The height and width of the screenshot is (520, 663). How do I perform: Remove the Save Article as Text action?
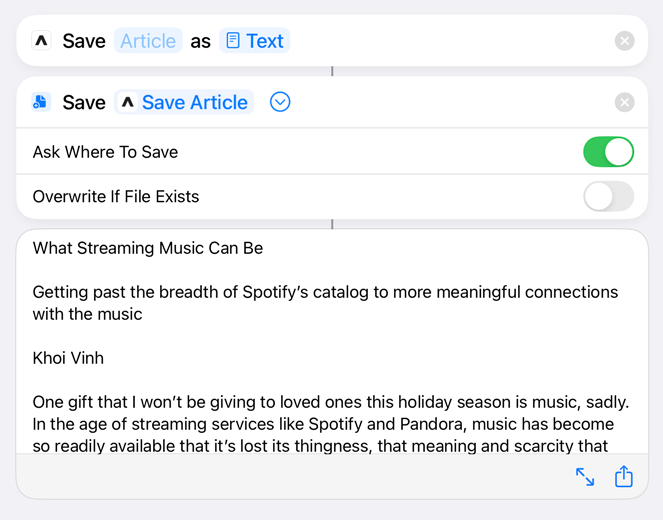625,41
